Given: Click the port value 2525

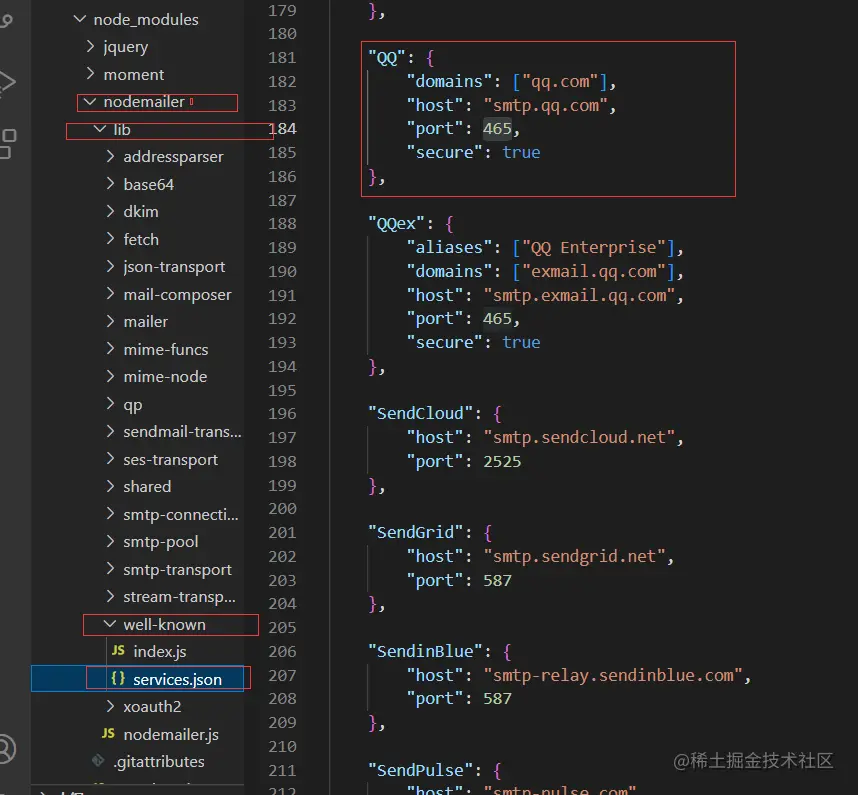Looking at the screenshot, I should pyautogui.click(x=502, y=461).
